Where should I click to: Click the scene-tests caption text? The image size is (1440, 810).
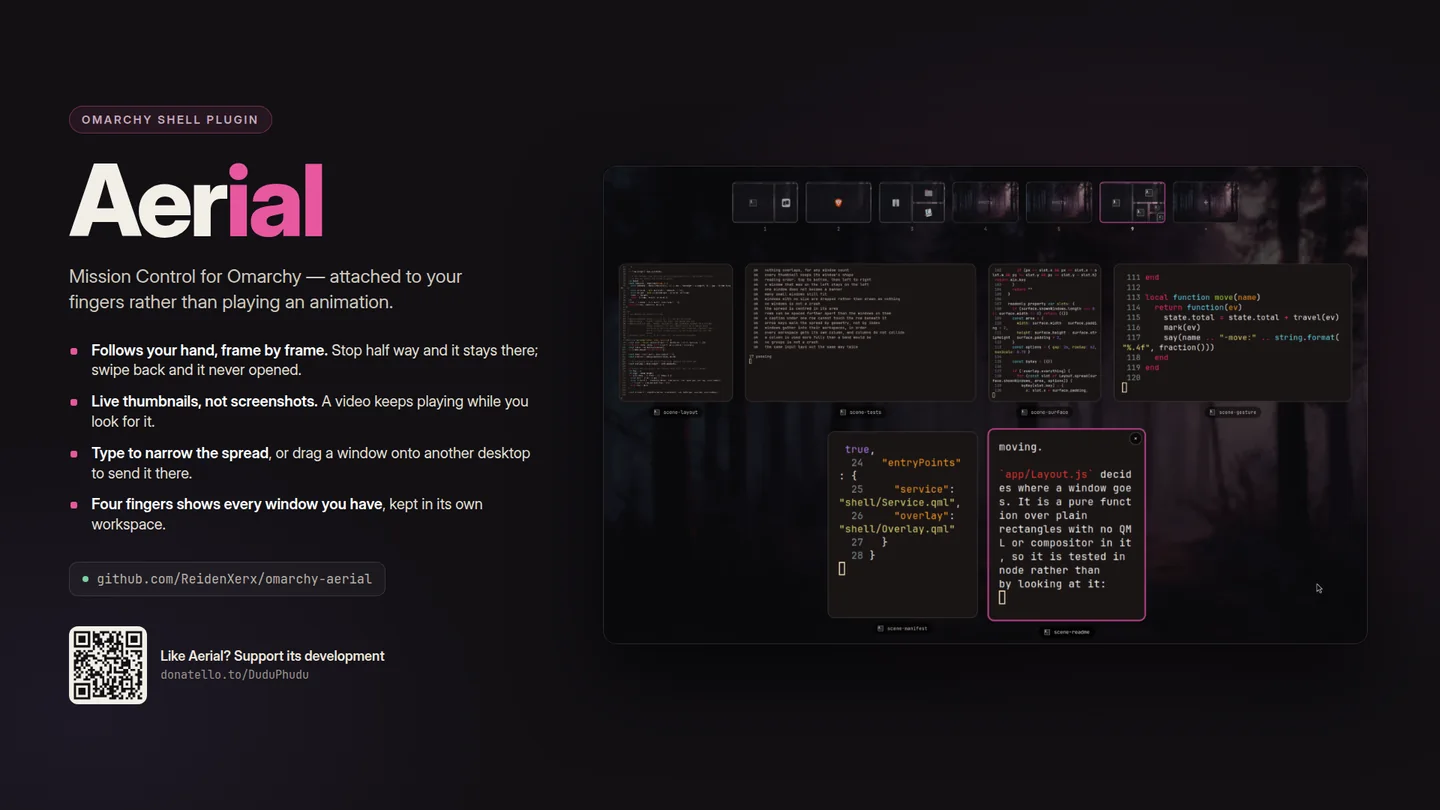click(x=865, y=412)
